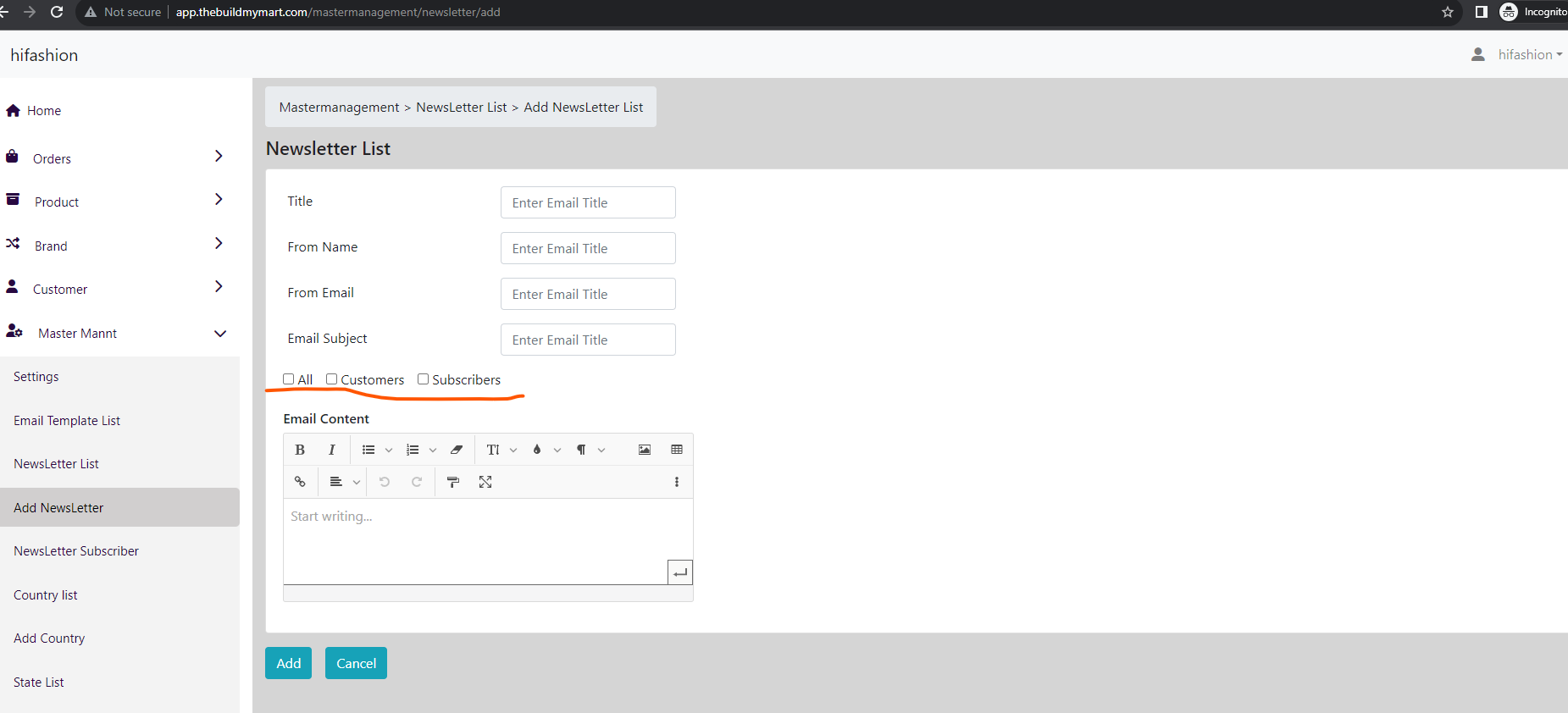This screenshot has width=1568, height=713.
Task: Expand editor to fullscreen mode
Action: click(x=485, y=482)
